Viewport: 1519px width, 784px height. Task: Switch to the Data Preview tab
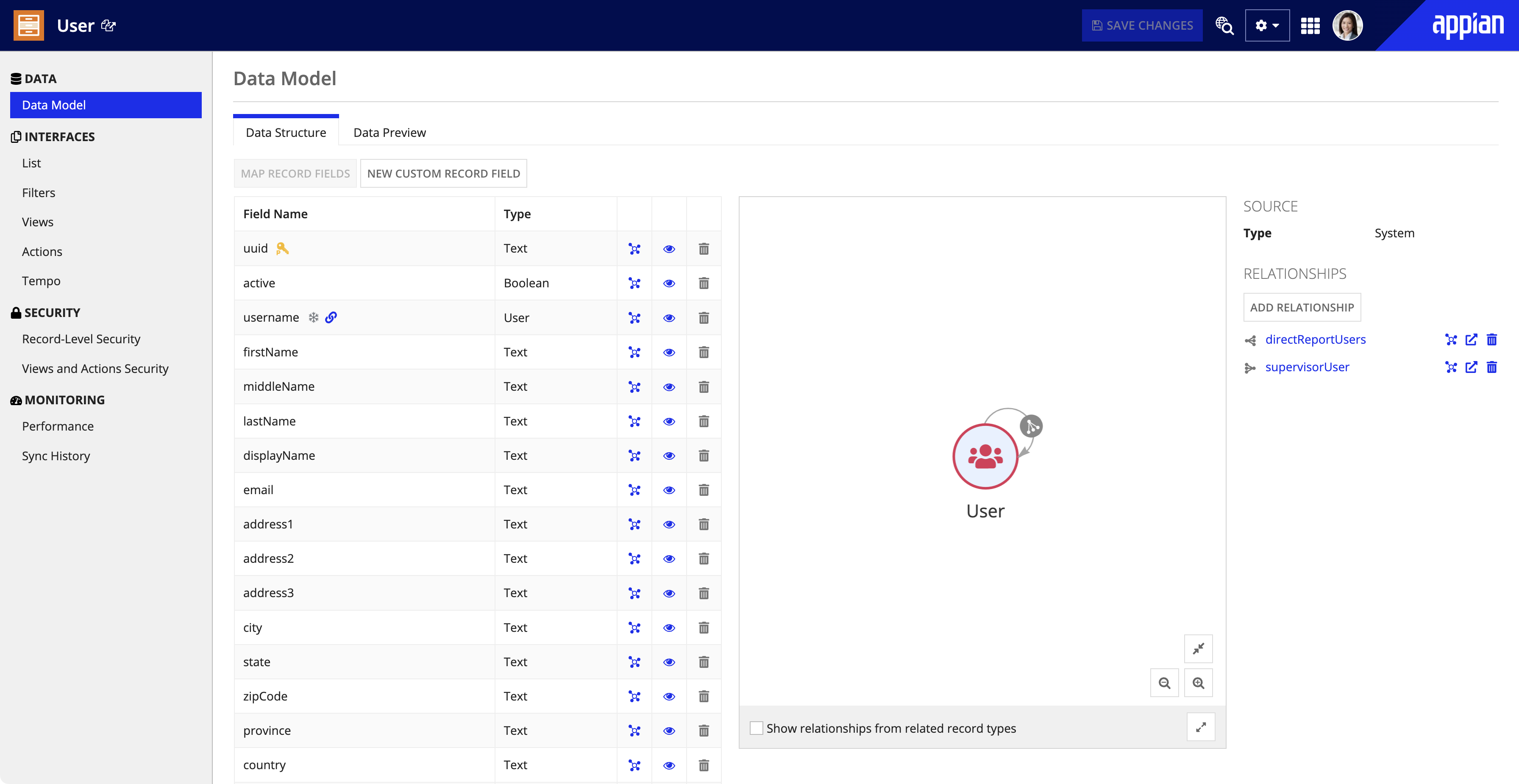point(390,132)
